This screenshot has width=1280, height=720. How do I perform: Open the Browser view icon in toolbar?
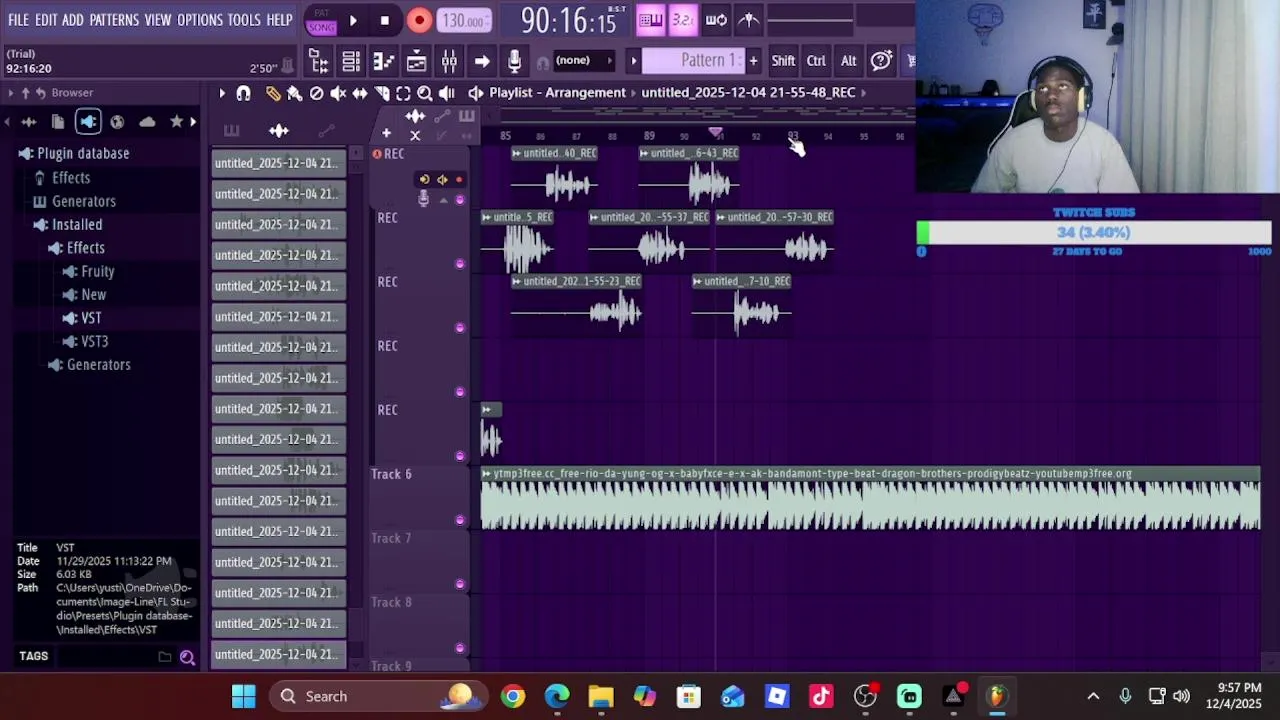pos(319,62)
